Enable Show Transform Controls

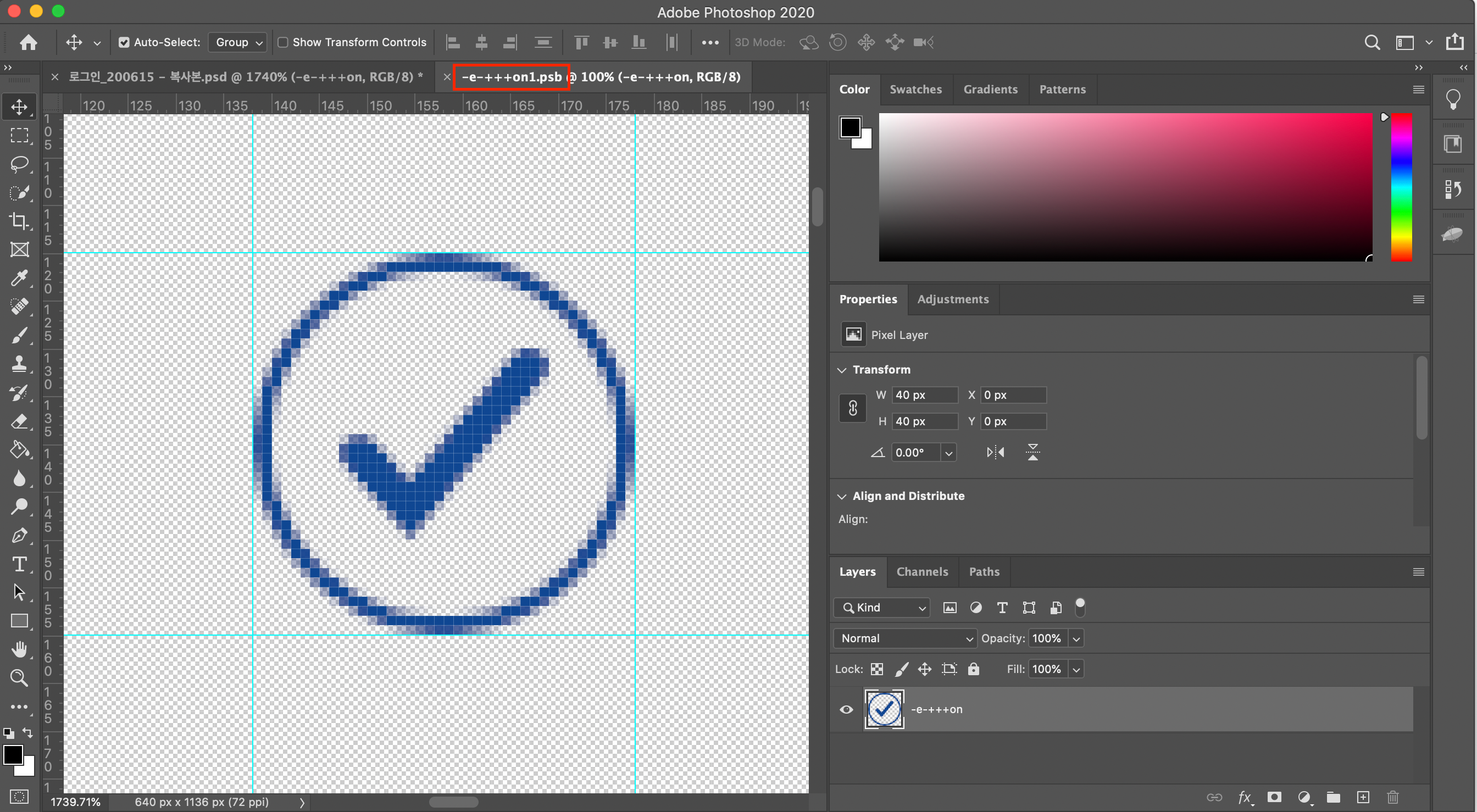pyautogui.click(x=283, y=42)
